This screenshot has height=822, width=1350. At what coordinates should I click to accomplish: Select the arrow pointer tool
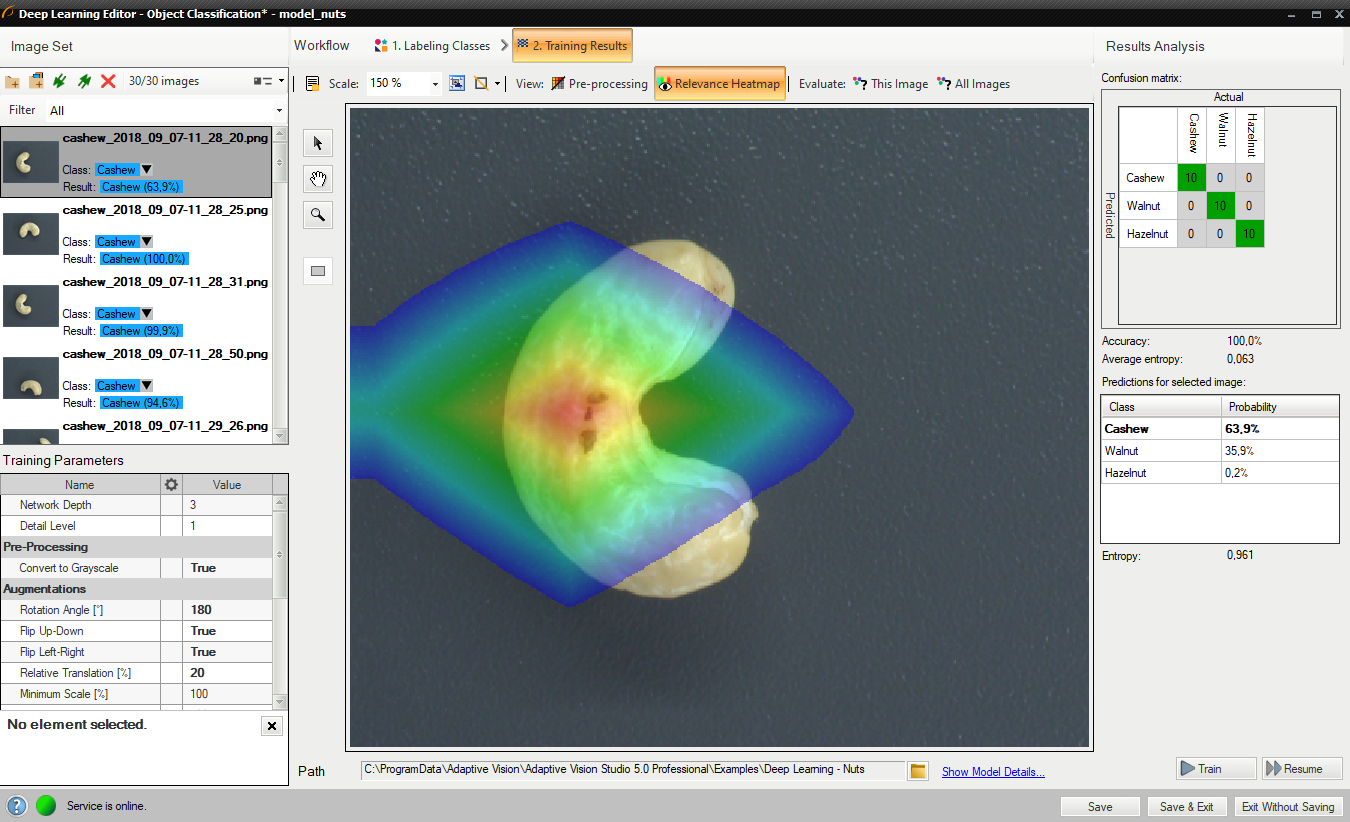[x=318, y=144]
